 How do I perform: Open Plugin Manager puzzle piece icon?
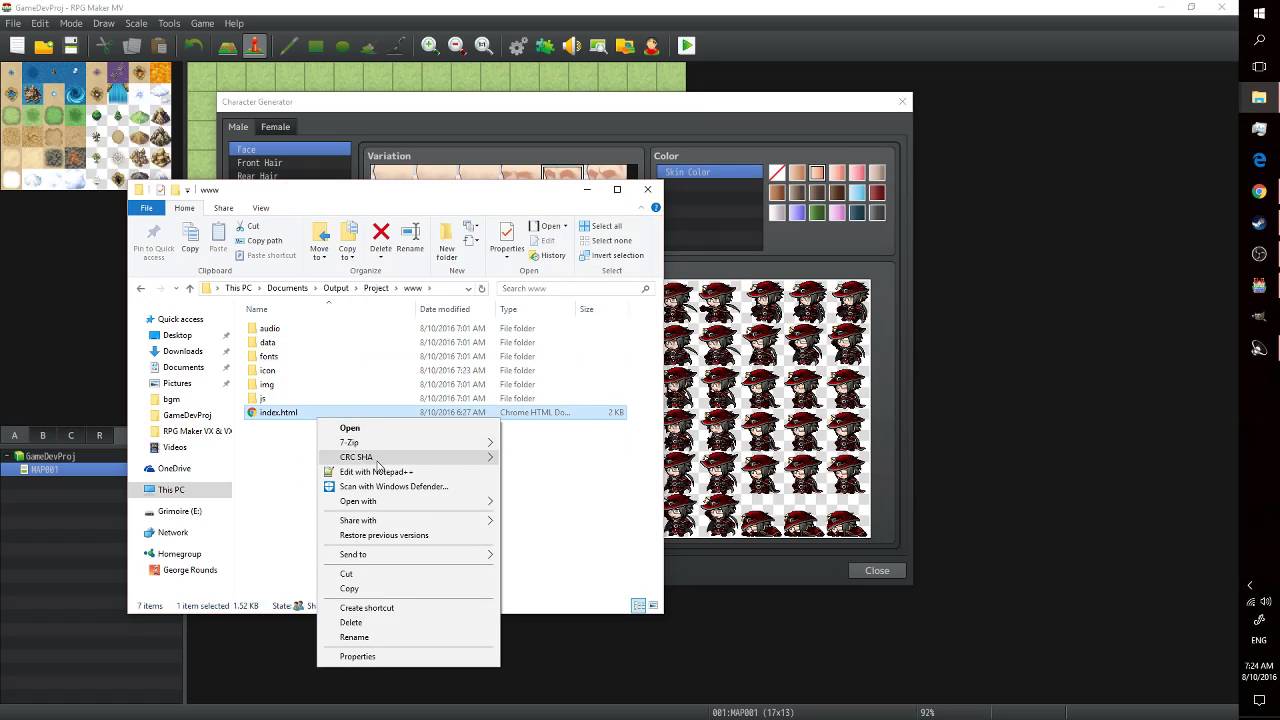545,46
